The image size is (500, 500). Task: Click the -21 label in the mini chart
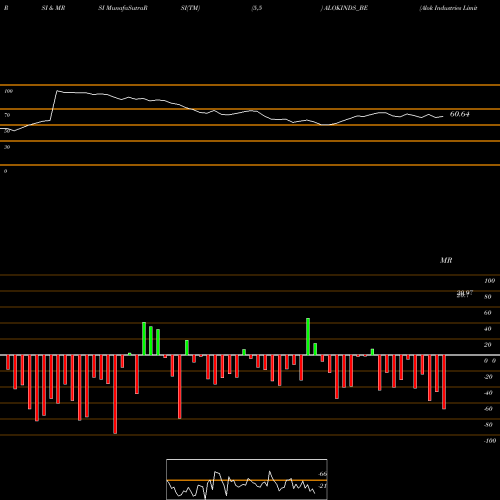pyautogui.click(x=322, y=486)
